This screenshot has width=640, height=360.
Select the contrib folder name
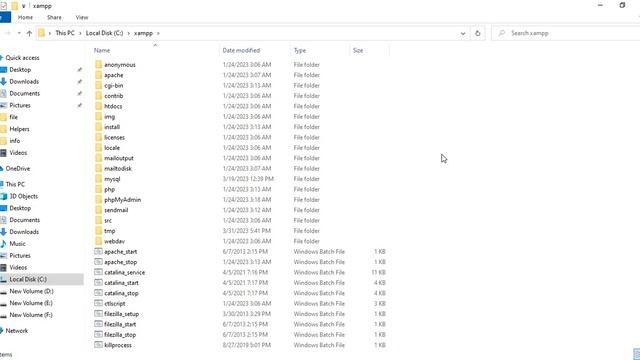tap(113, 96)
